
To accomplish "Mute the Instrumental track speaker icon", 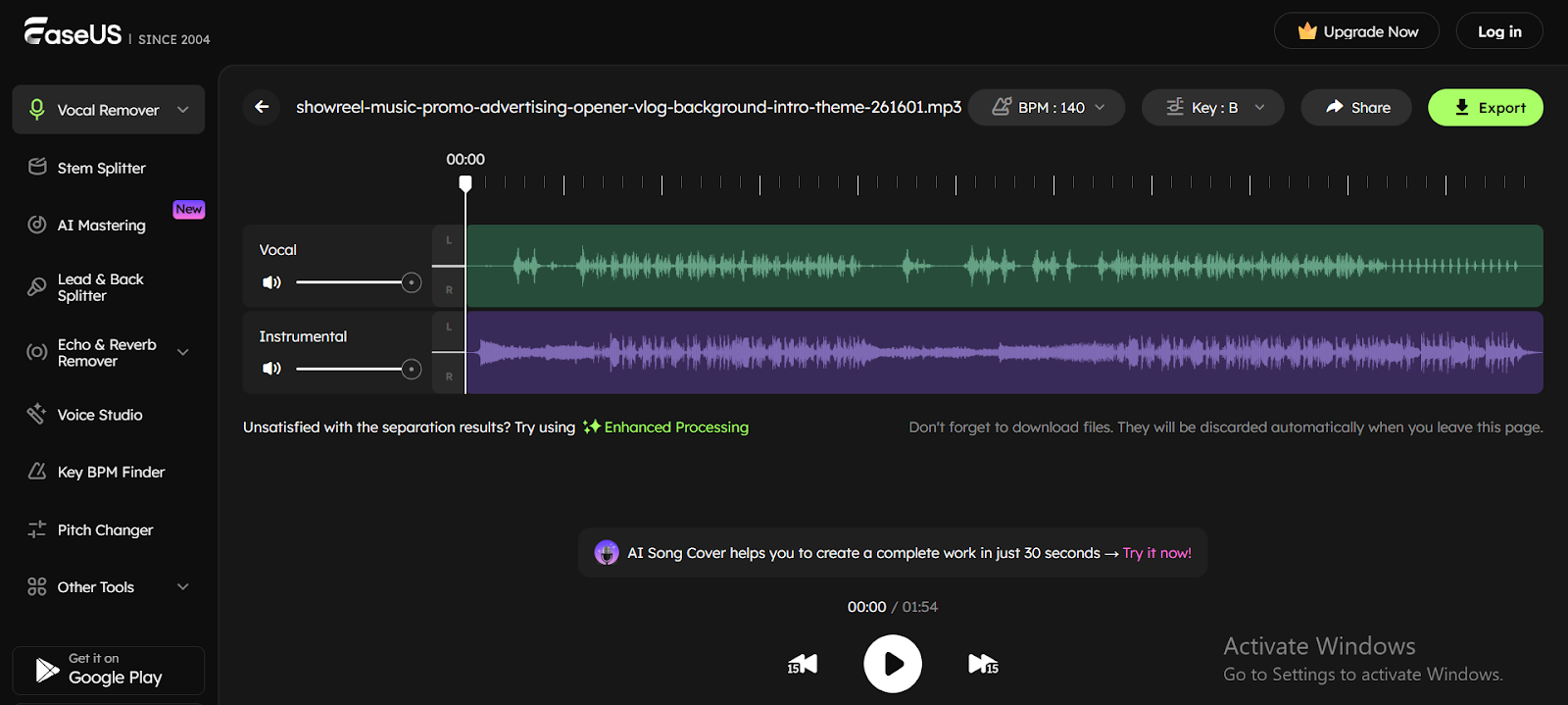I will (x=271, y=369).
